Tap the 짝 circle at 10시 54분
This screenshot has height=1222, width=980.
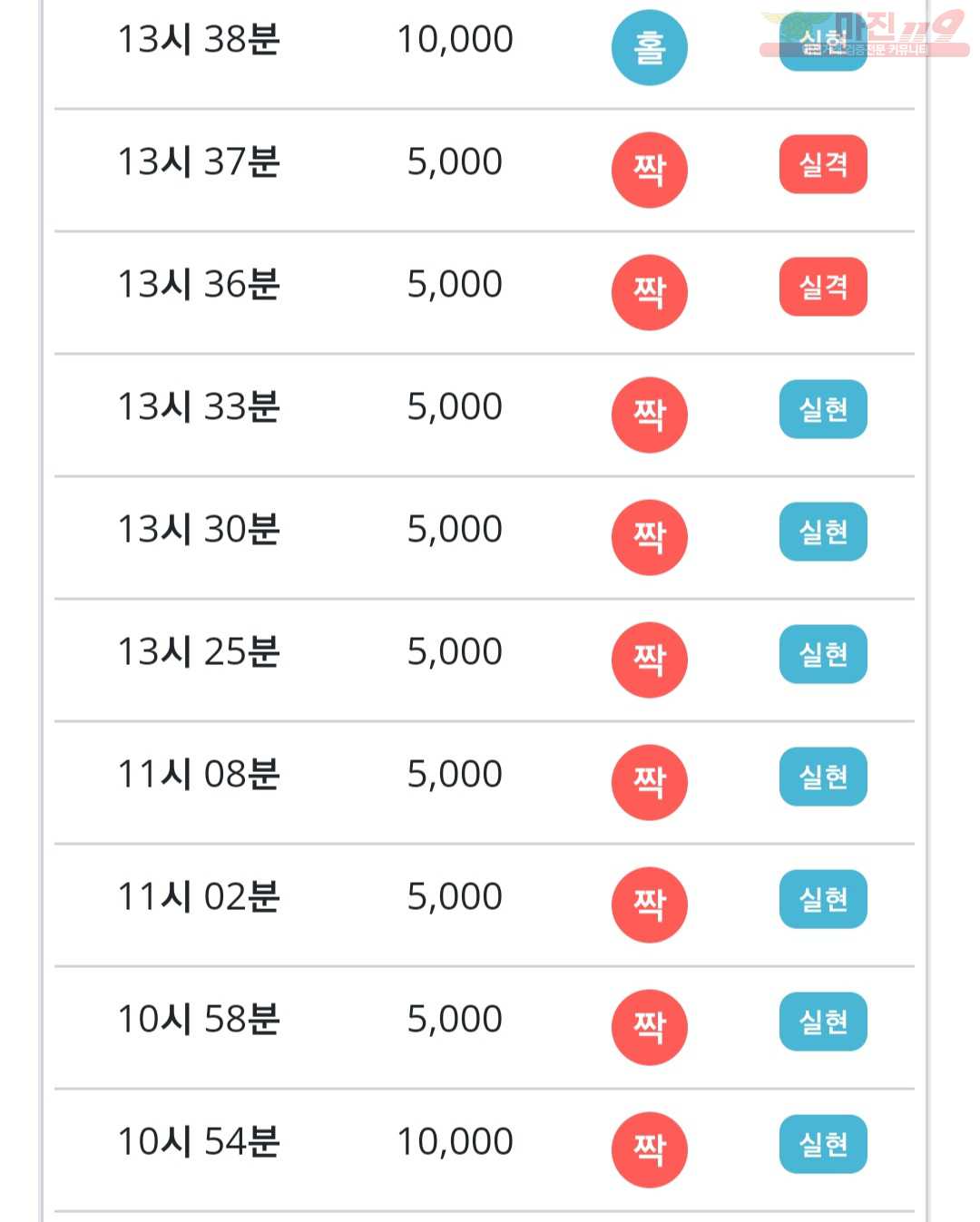pyautogui.click(x=649, y=1149)
